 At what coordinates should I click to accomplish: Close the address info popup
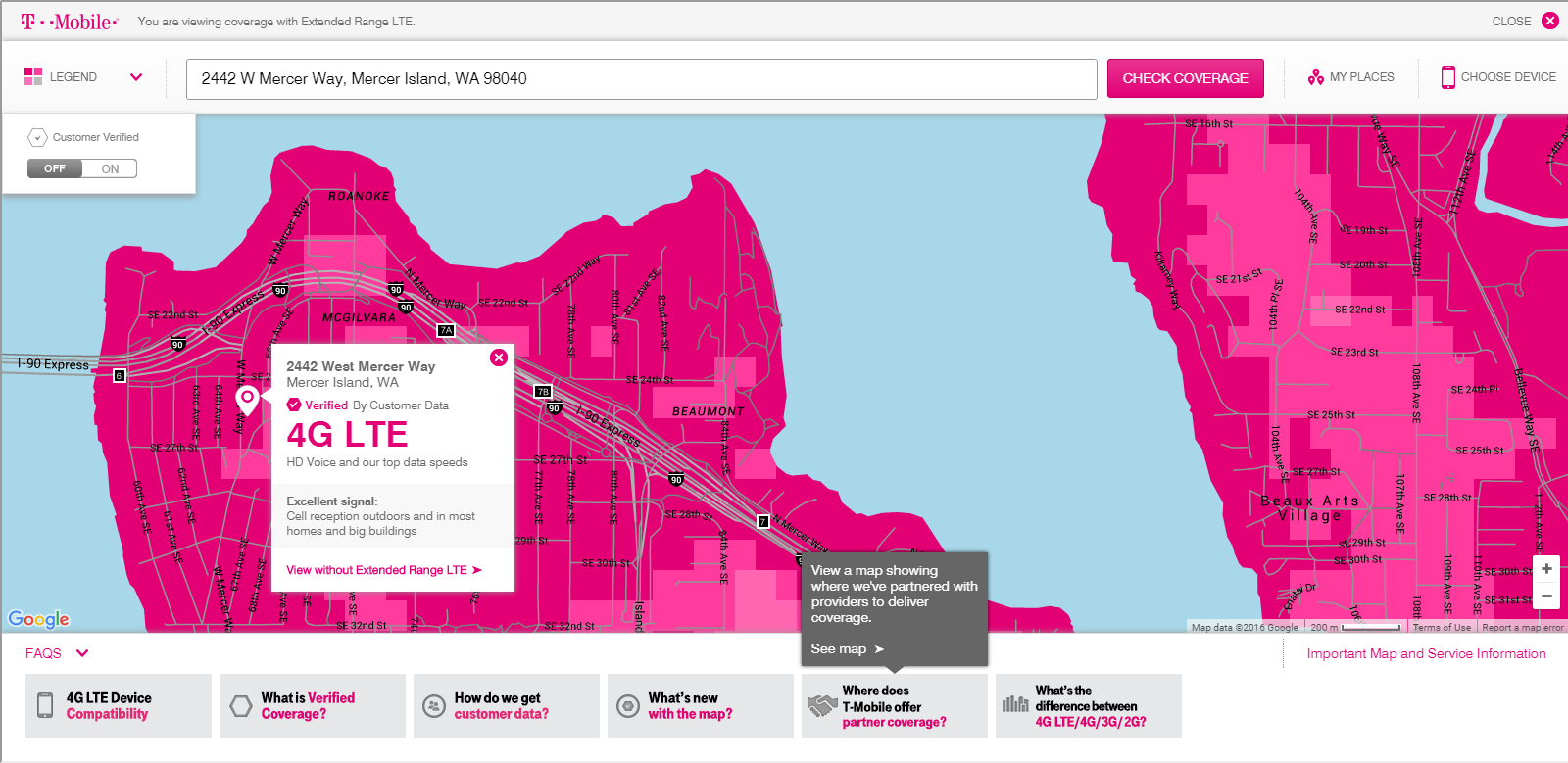click(x=499, y=358)
